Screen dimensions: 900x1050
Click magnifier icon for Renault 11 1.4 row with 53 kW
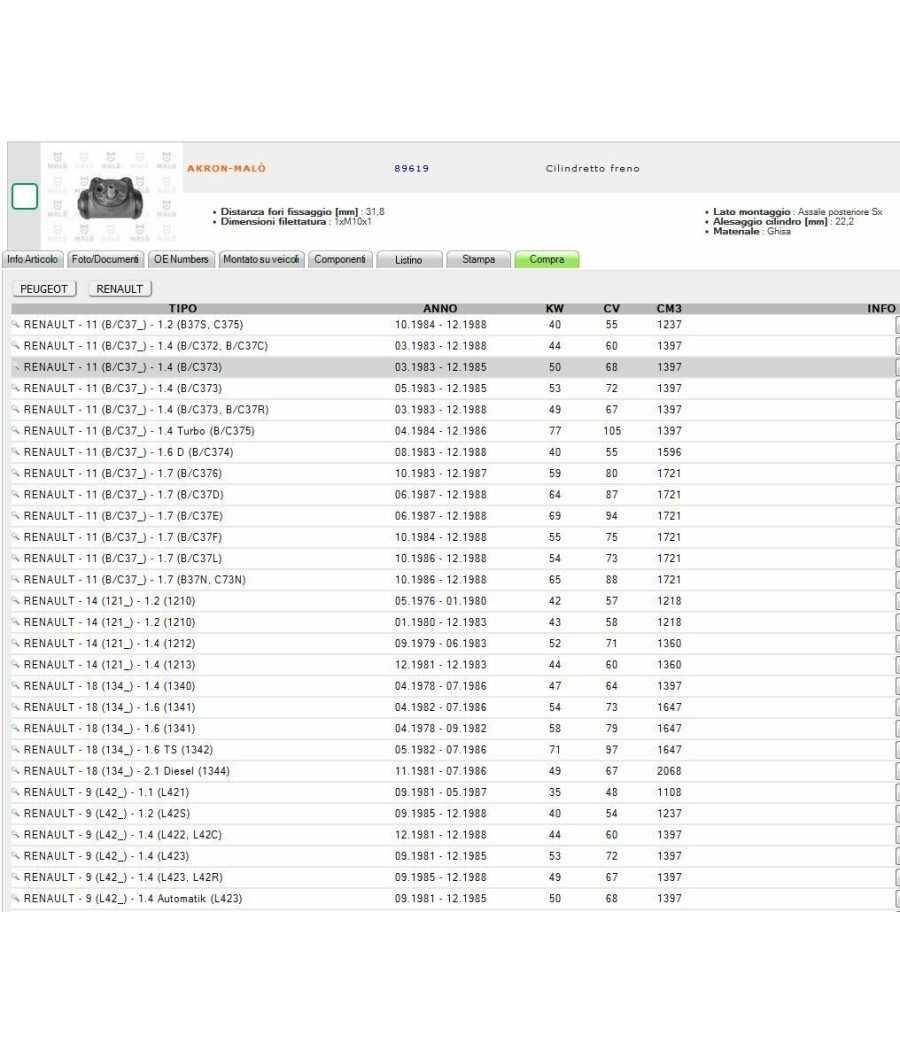click(x=15, y=388)
